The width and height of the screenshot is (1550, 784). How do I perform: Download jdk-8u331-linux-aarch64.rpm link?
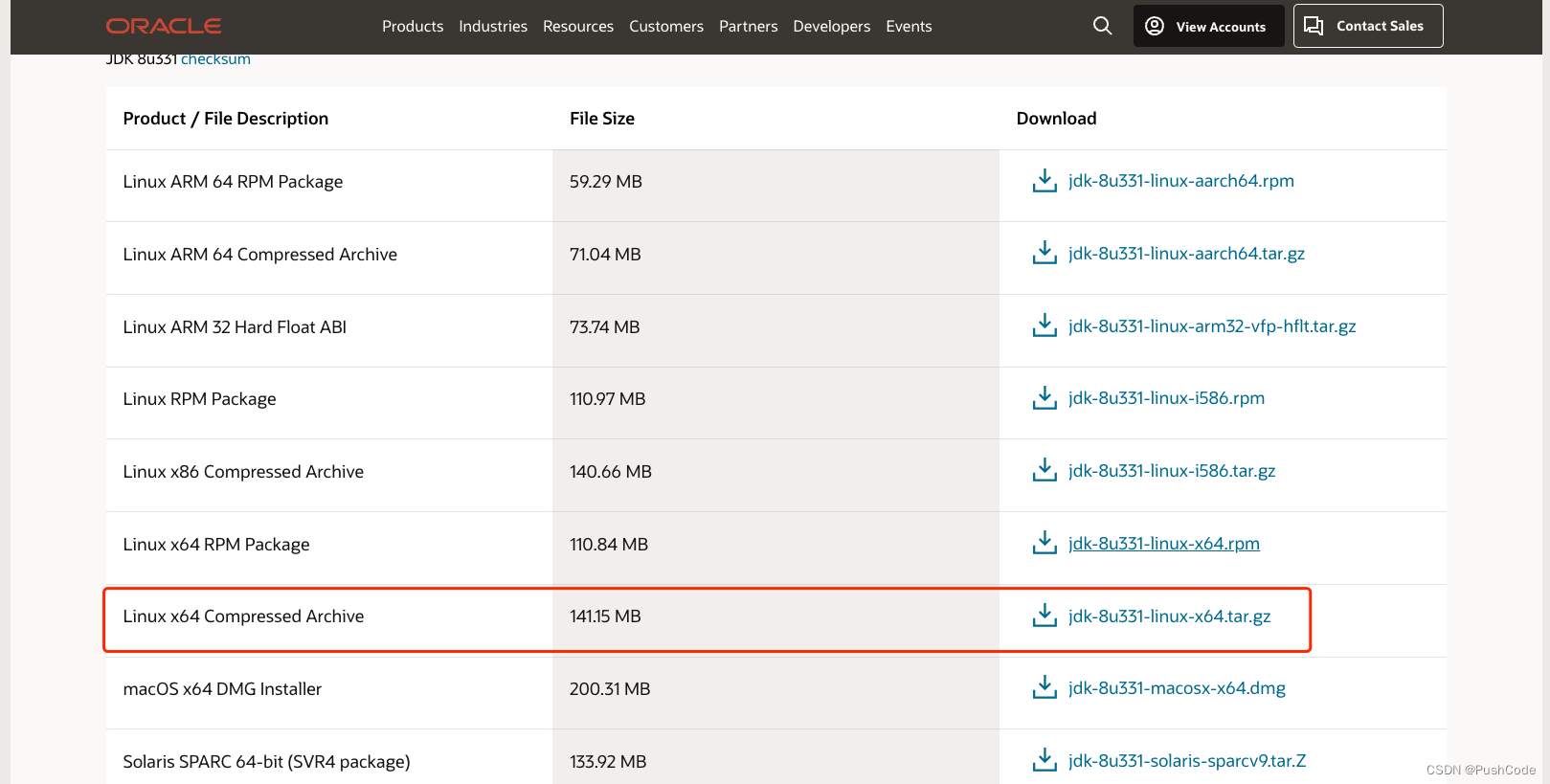[1181, 180]
